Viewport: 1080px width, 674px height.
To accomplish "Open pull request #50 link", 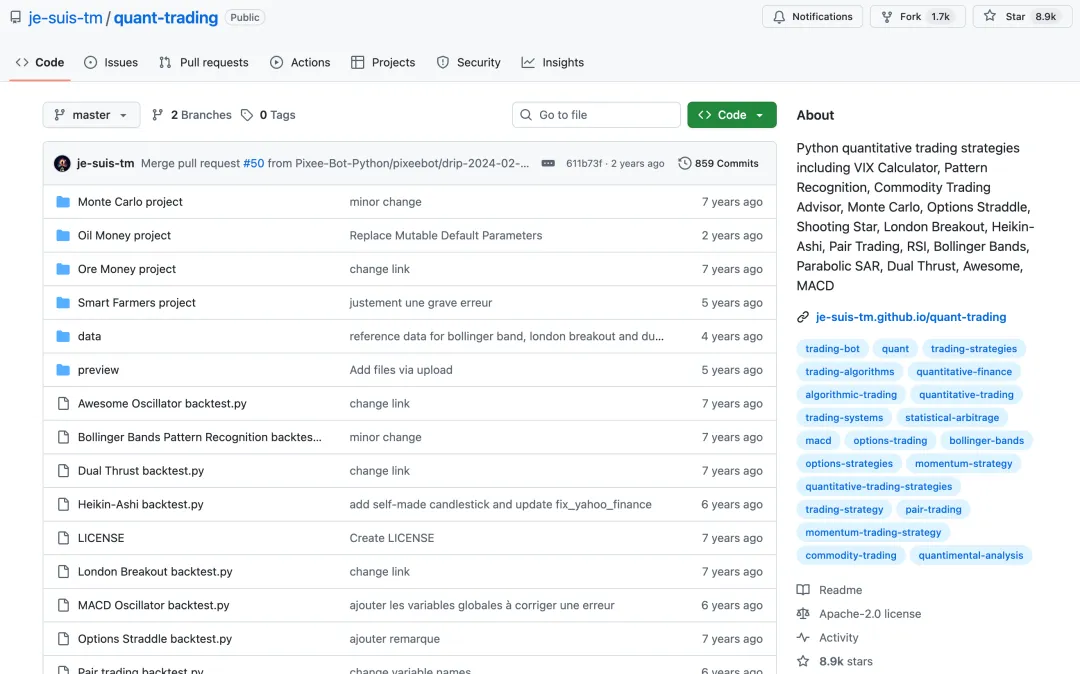I will 253,163.
